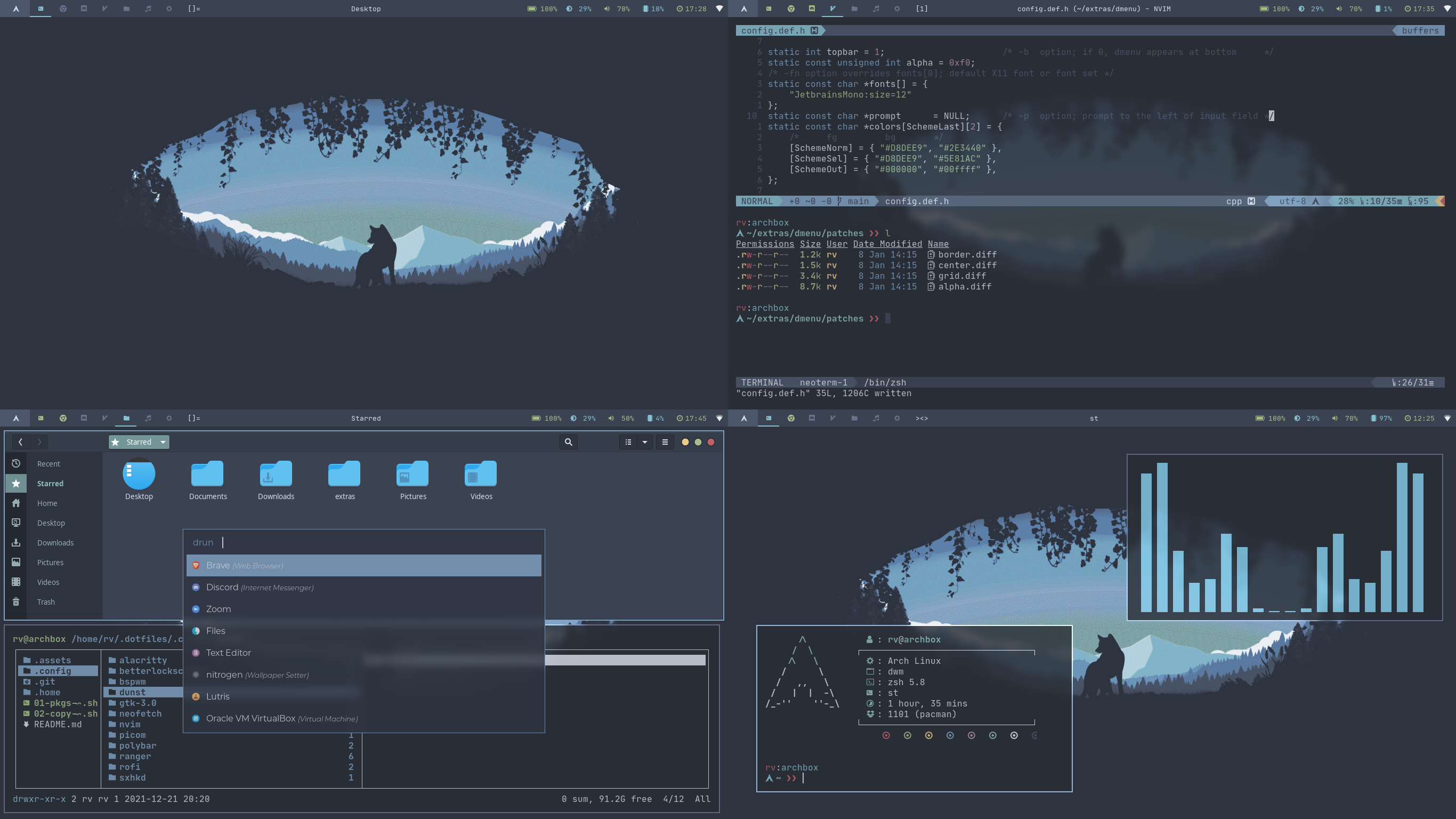The image size is (1456, 819).
Task: Launch Brave from the rofi launcher list
Action: pos(363,565)
